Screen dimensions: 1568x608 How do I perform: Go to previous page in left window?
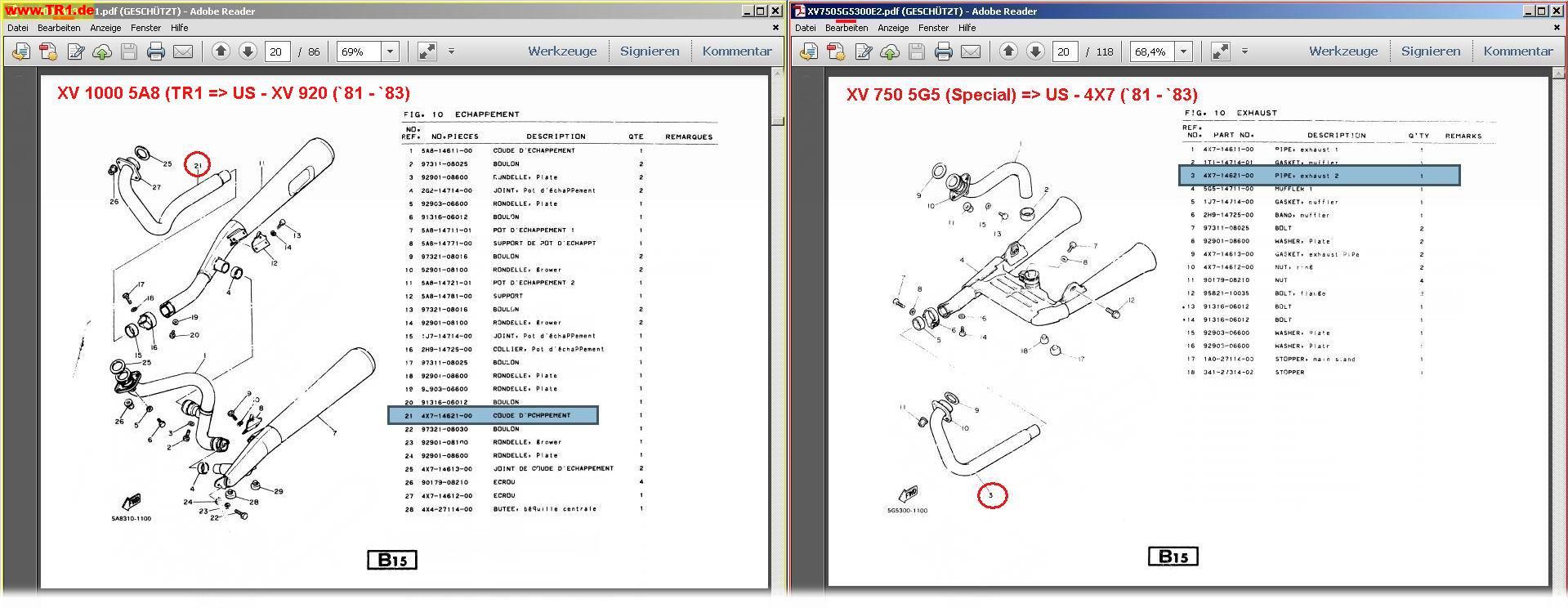221,51
